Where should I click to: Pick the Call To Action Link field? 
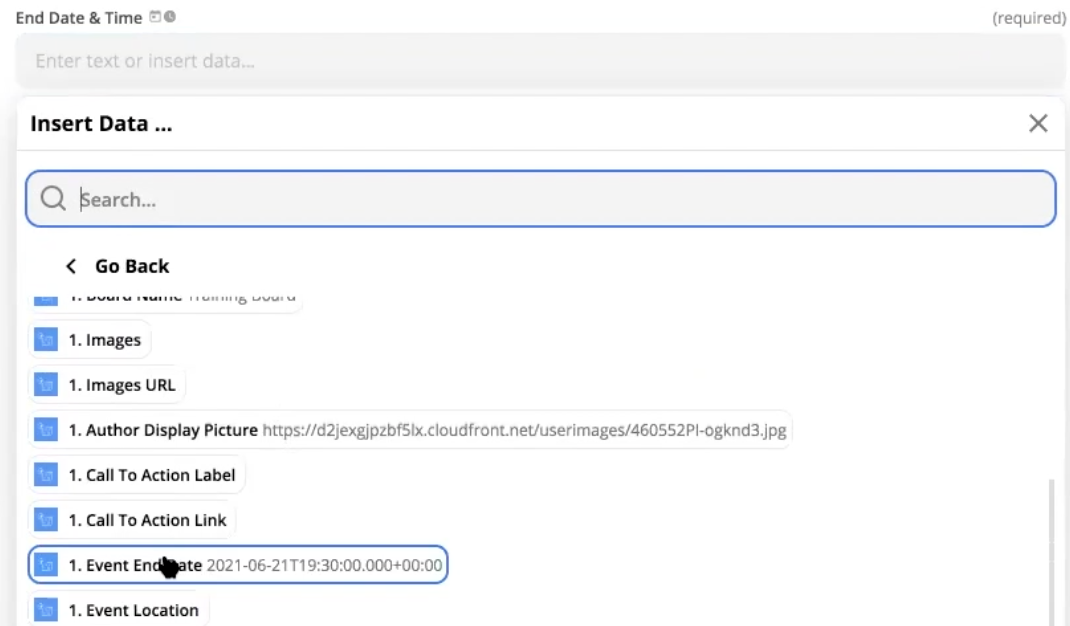pyautogui.click(x=147, y=520)
